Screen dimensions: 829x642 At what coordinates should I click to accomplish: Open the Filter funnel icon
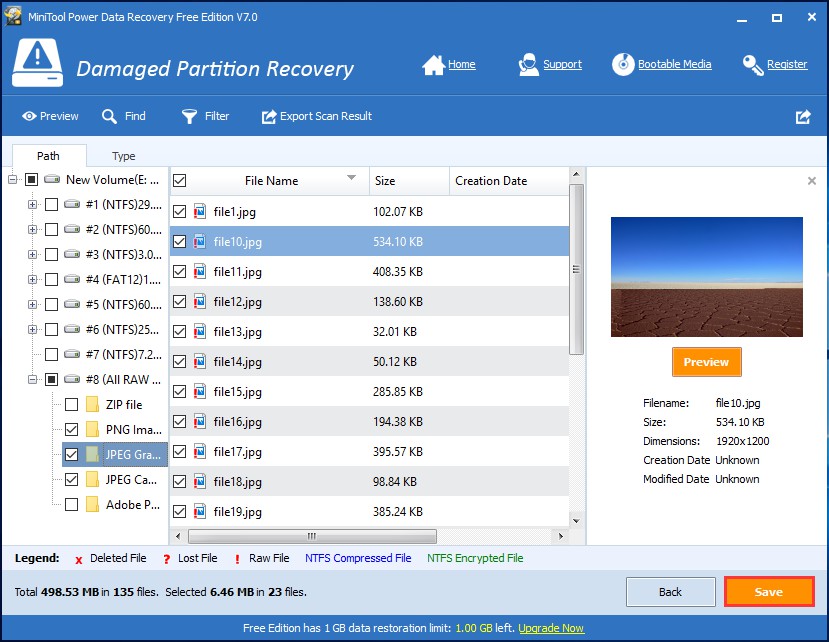pos(189,116)
